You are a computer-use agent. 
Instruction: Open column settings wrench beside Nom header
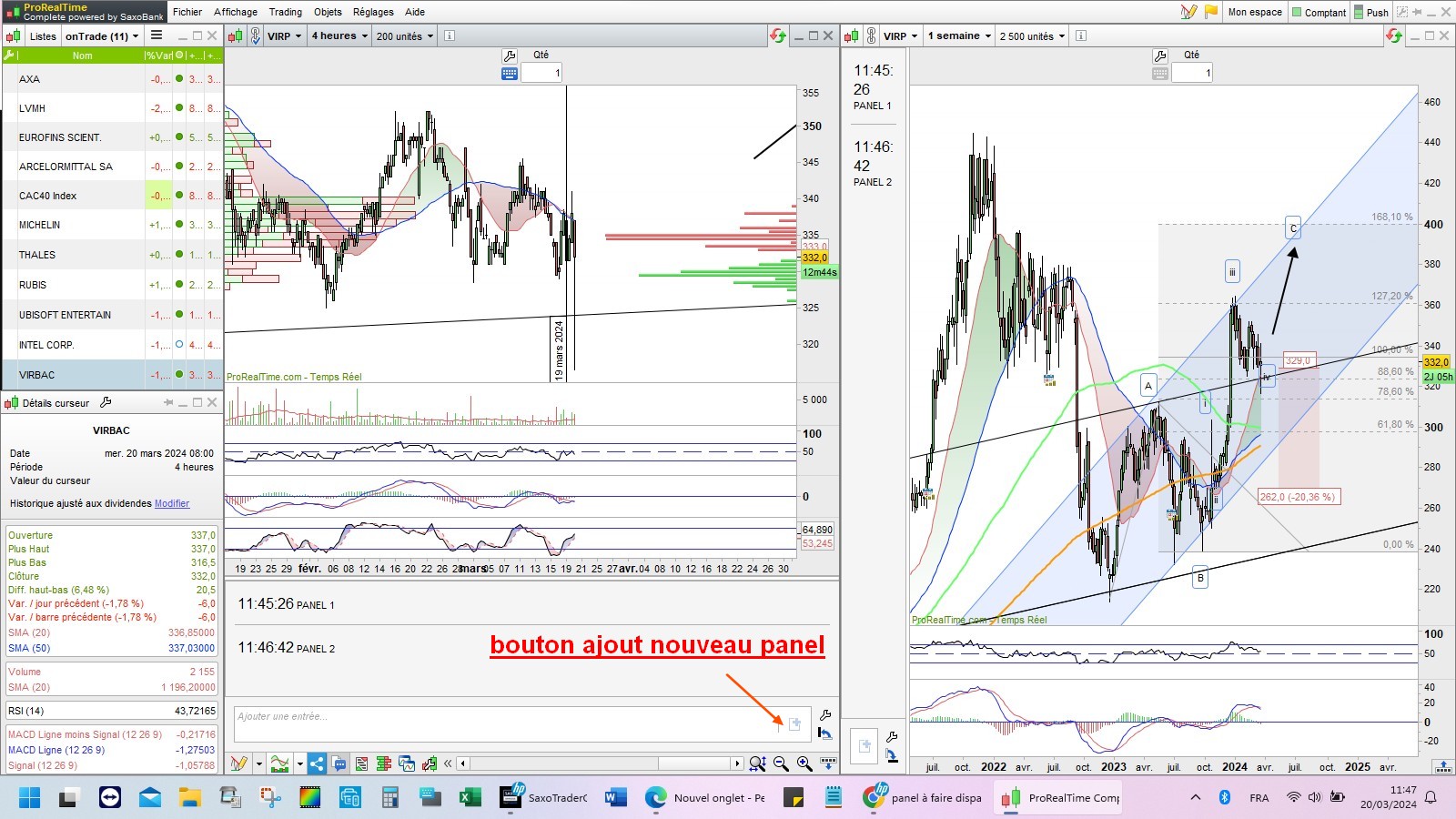pyautogui.click(x=10, y=56)
